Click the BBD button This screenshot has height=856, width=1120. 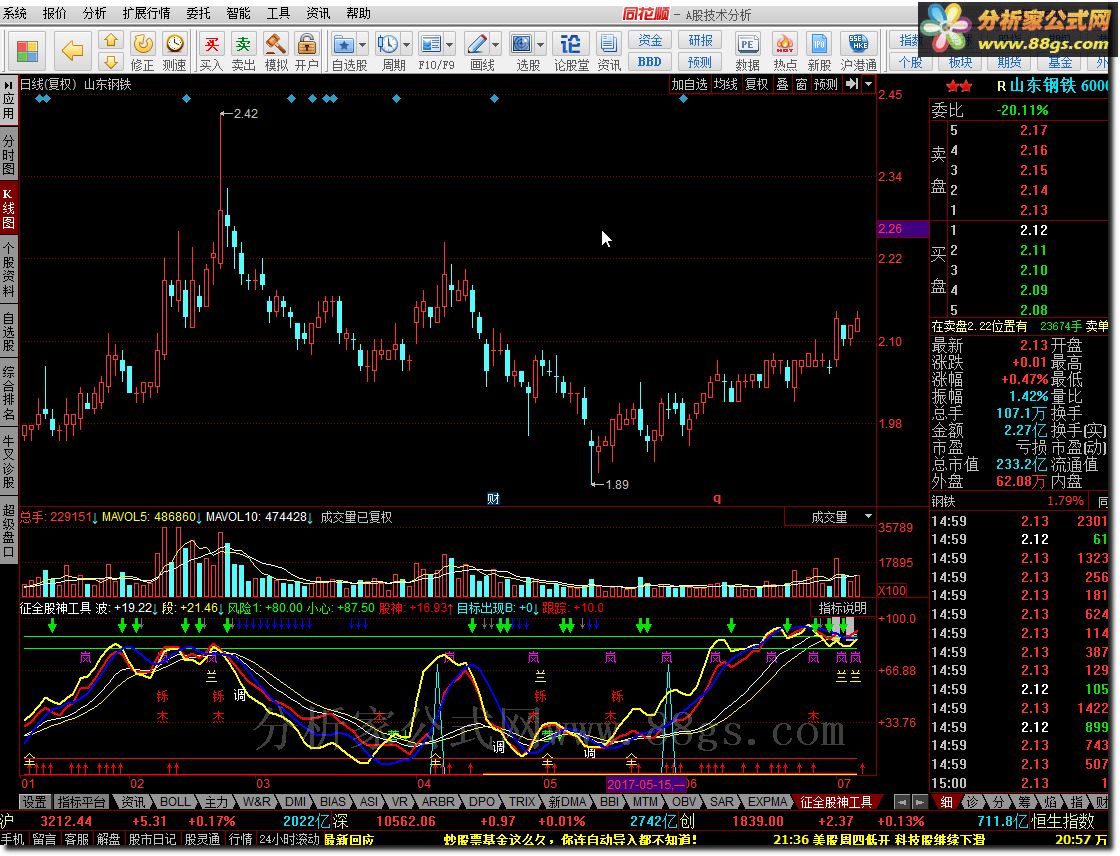coord(650,62)
